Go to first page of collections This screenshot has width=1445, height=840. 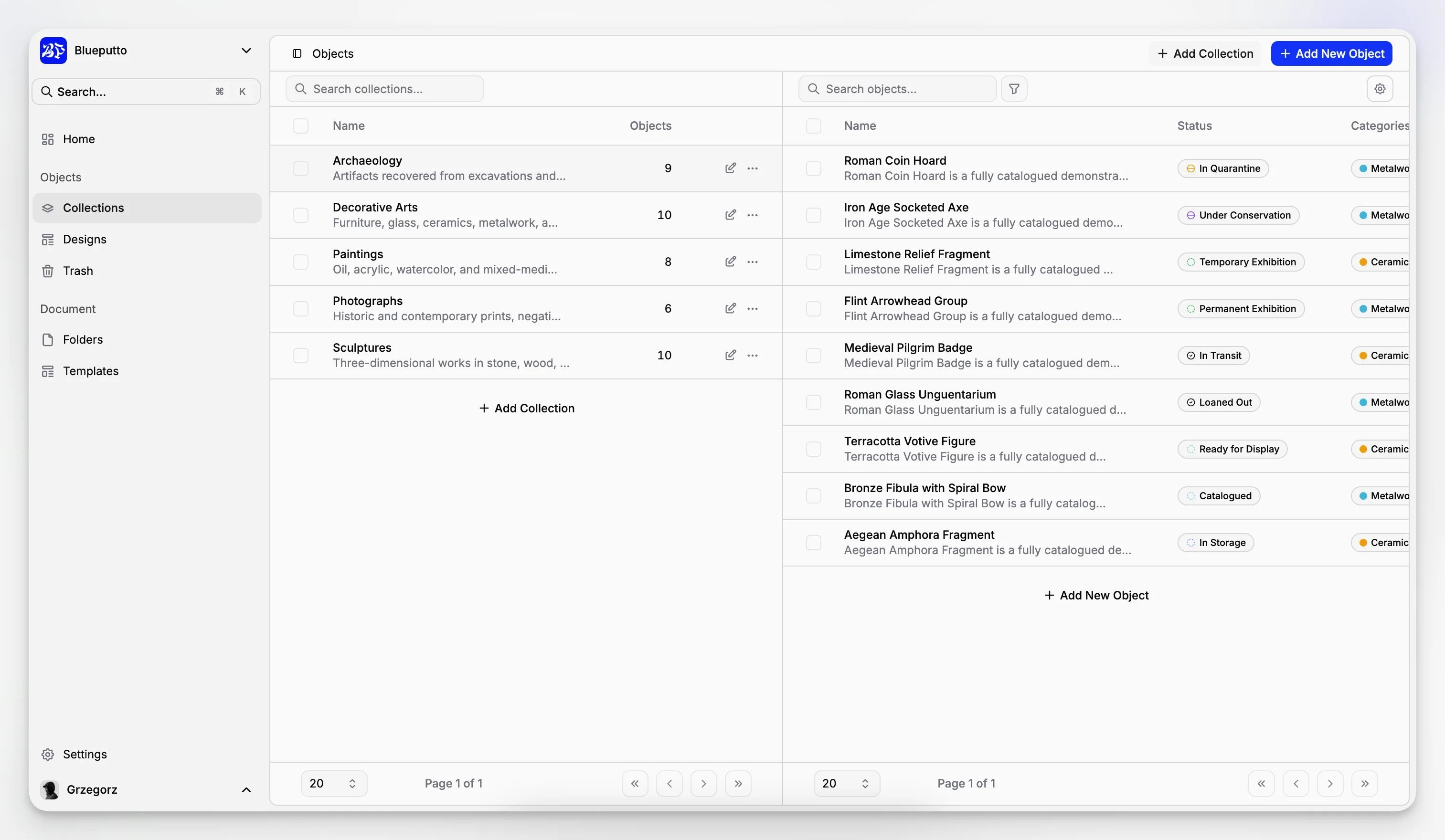point(635,783)
